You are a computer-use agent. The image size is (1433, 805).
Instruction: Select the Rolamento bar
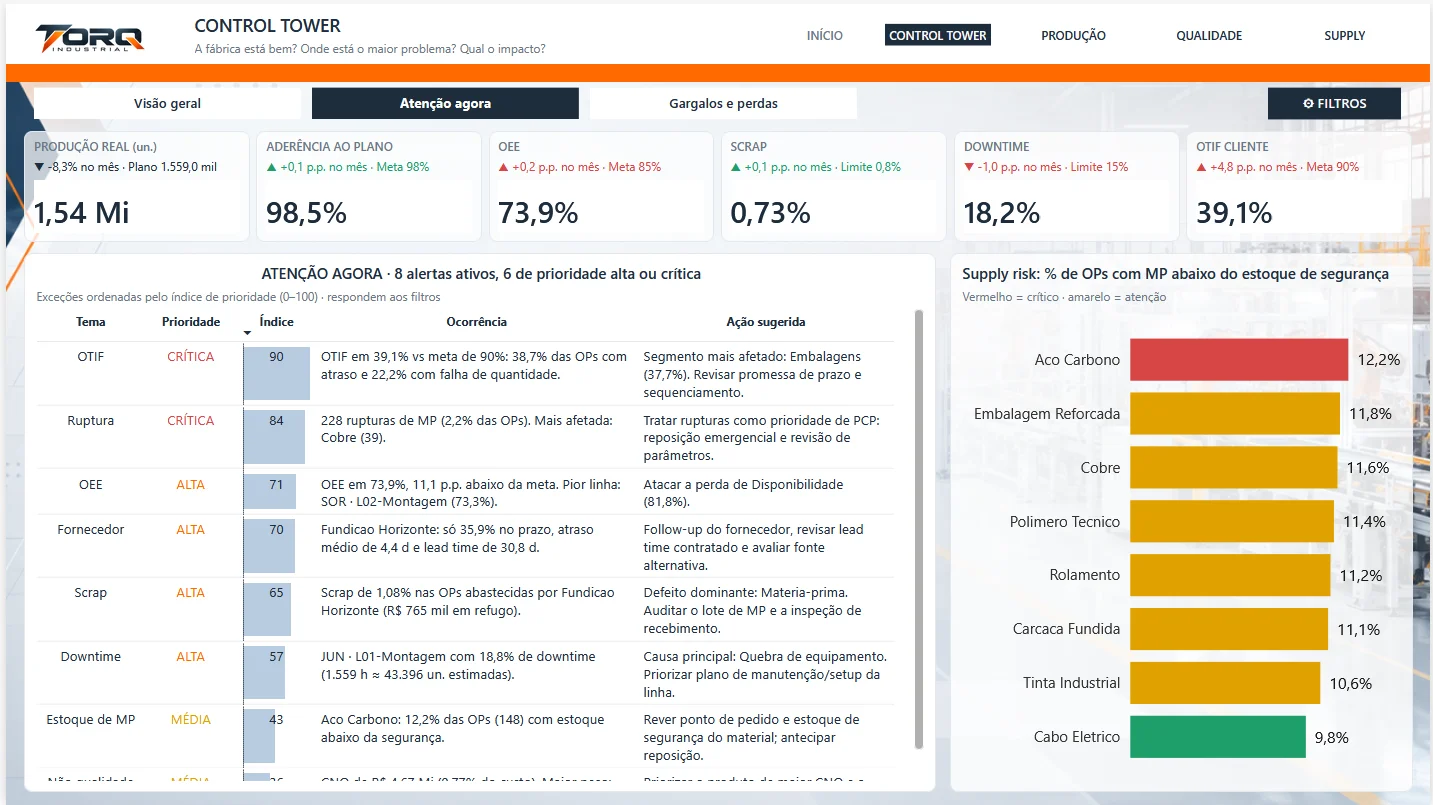(1230, 576)
